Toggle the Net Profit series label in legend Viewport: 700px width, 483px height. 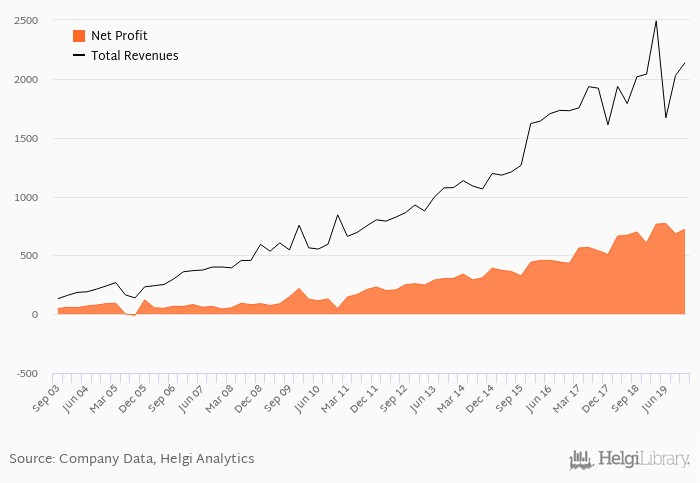point(119,36)
